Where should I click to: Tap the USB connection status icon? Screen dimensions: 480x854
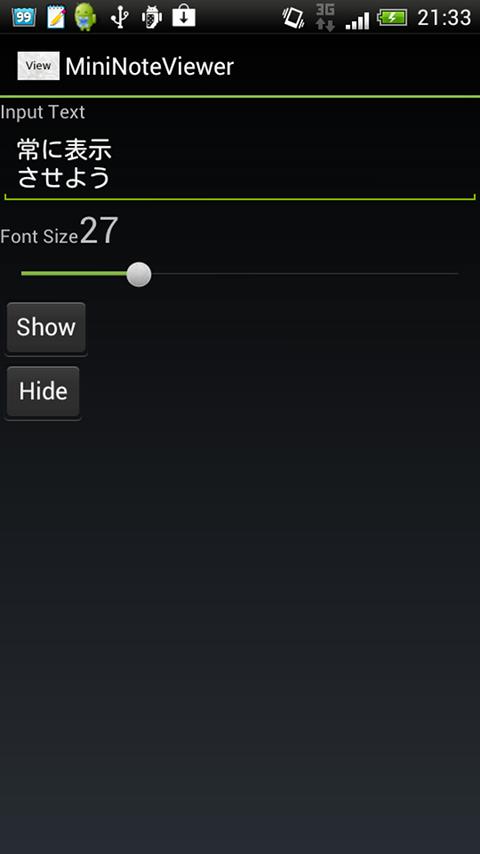point(119,17)
